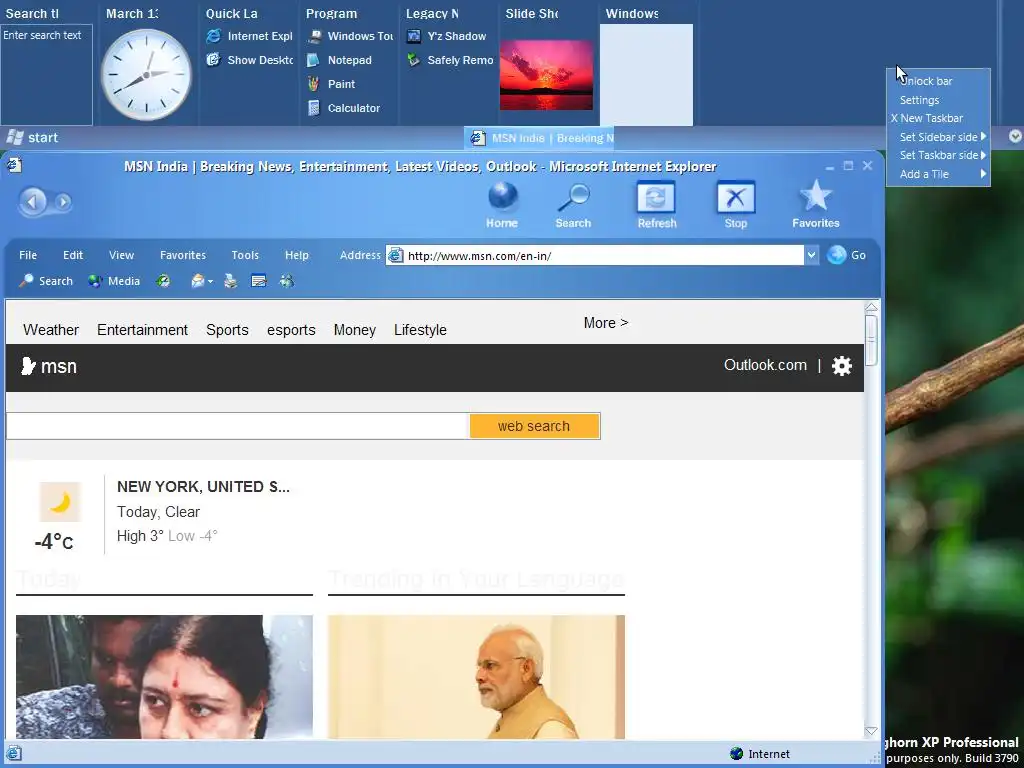1024x768 pixels.
Task: Open History with the green clock icon
Action: (163, 281)
